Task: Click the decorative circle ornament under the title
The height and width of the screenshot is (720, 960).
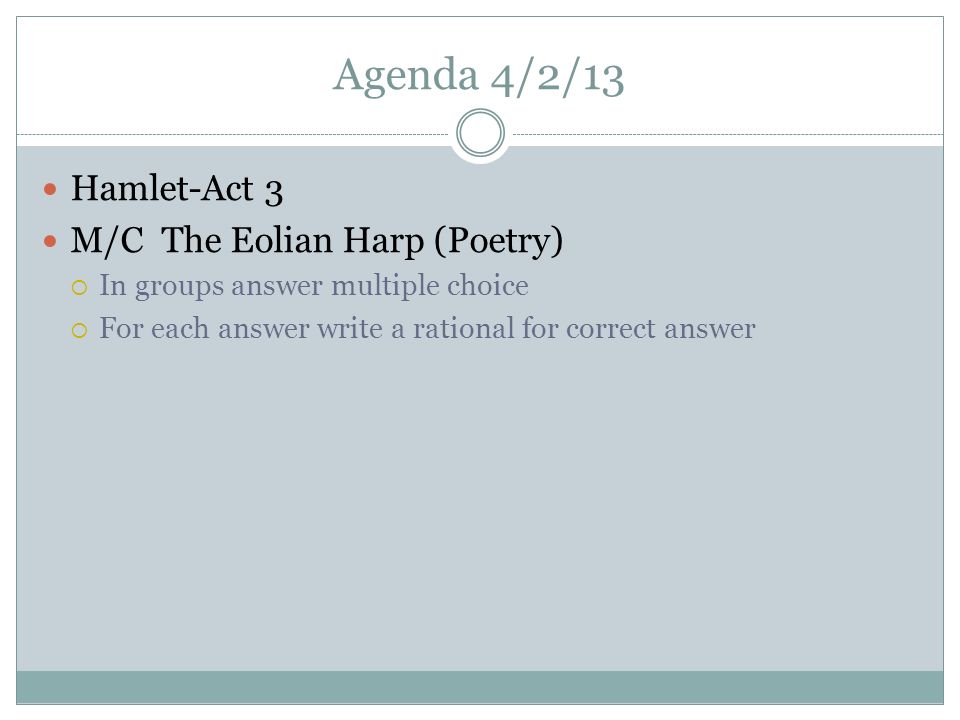Action: 481,133
